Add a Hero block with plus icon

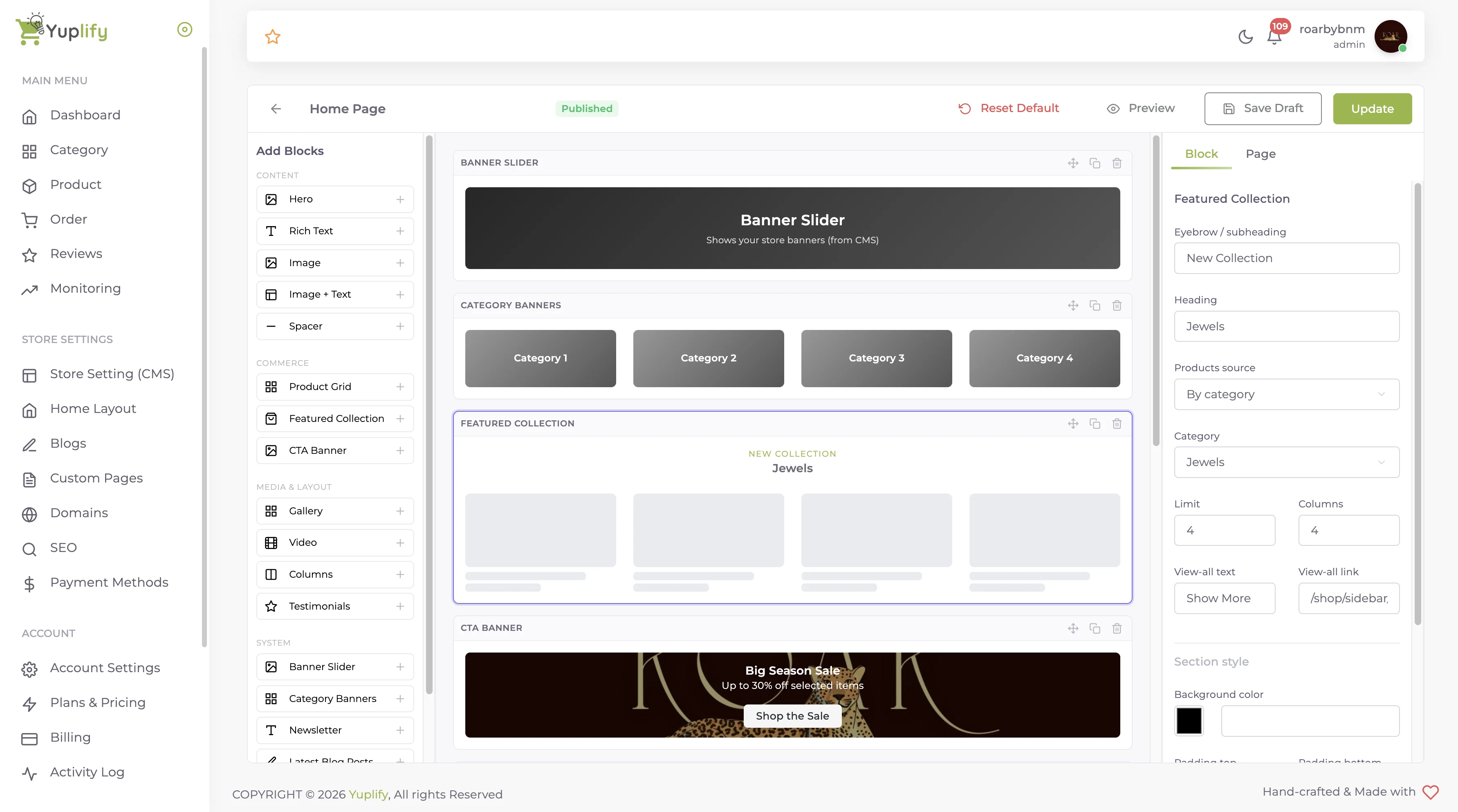400,199
